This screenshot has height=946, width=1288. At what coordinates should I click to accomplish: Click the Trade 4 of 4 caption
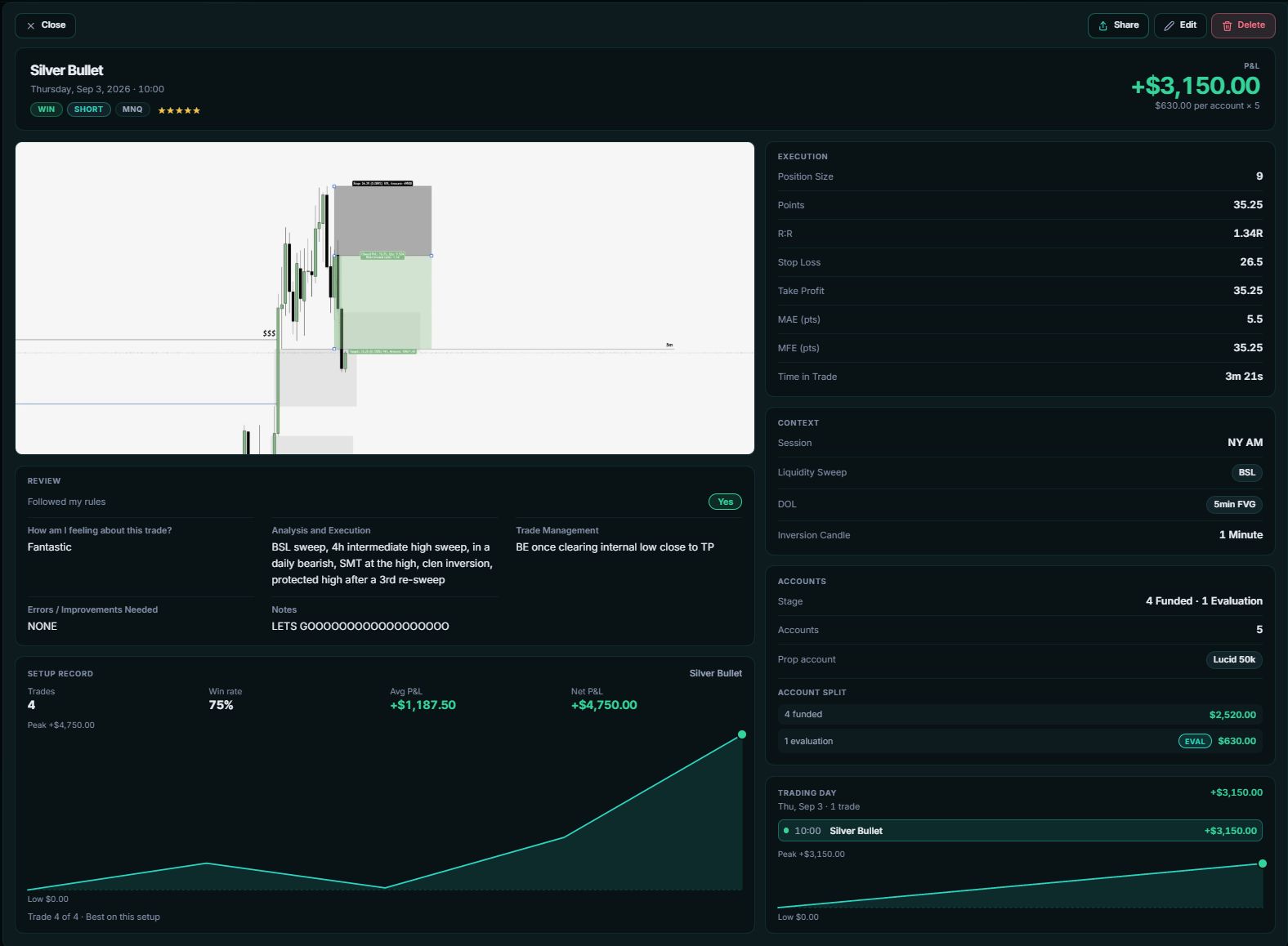point(94,917)
